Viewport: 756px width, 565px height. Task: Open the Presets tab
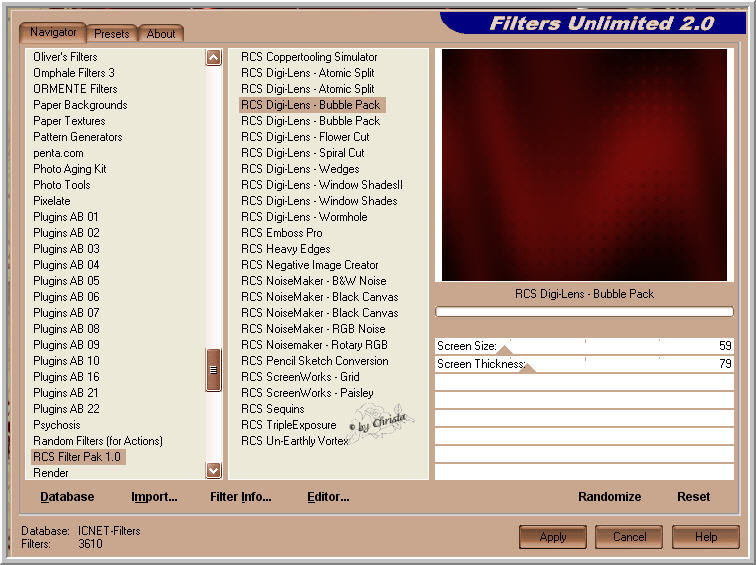(111, 34)
